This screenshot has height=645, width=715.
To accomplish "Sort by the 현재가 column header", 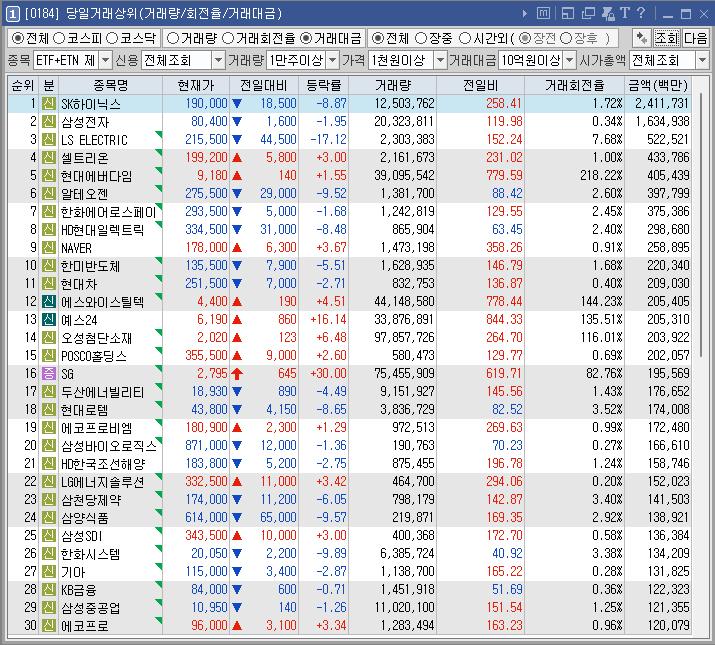I will [x=196, y=85].
